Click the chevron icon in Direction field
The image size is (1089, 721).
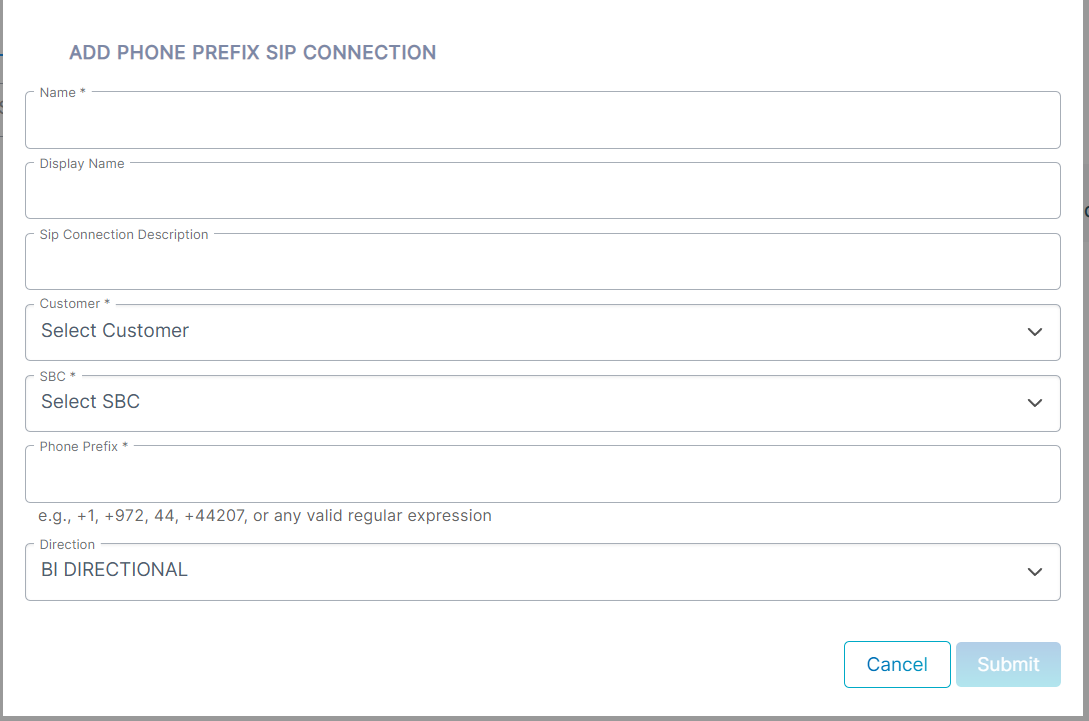(x=1034, y=572)
